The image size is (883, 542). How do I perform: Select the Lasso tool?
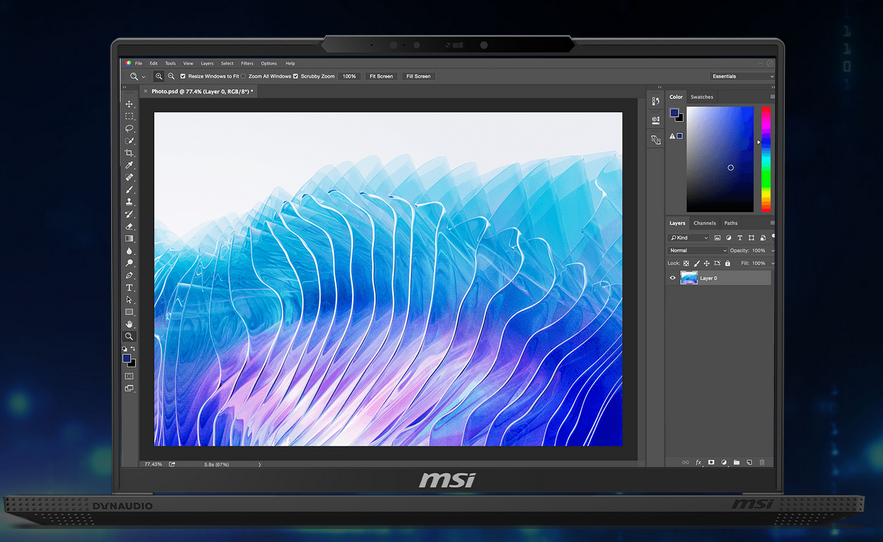click(x=129, y=128)
